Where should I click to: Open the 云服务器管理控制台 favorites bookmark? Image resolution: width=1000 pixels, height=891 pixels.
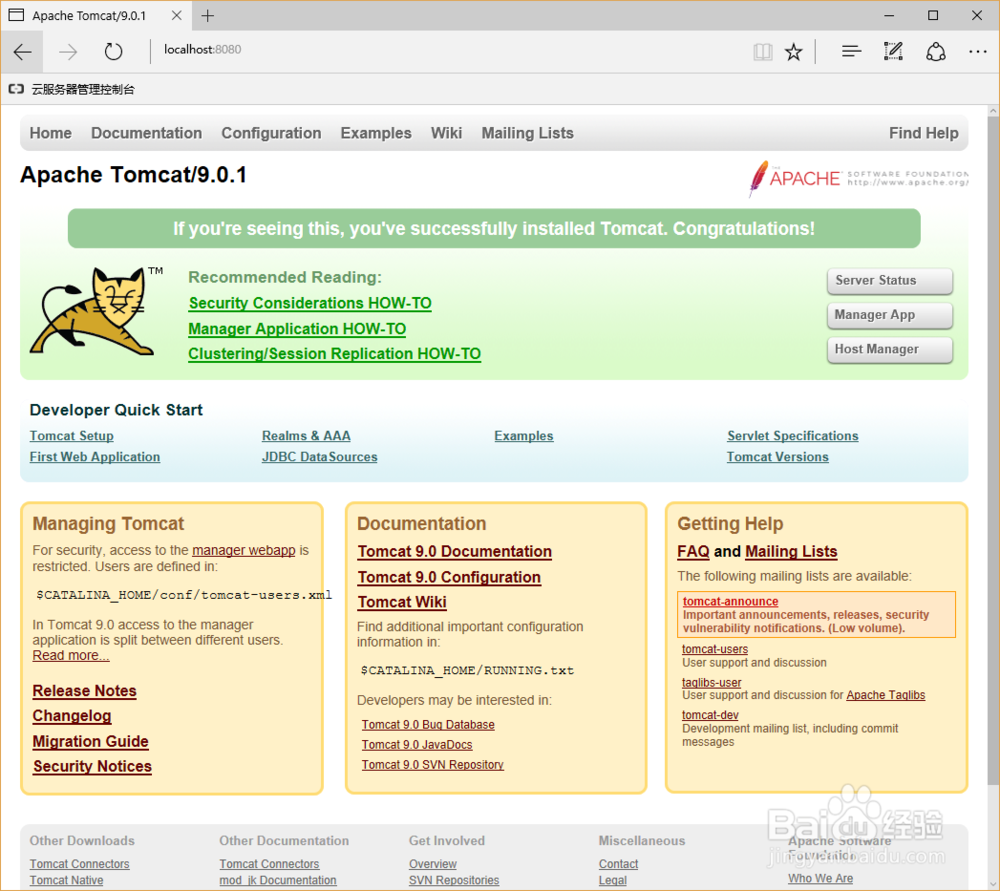click(x=71, y=89)
